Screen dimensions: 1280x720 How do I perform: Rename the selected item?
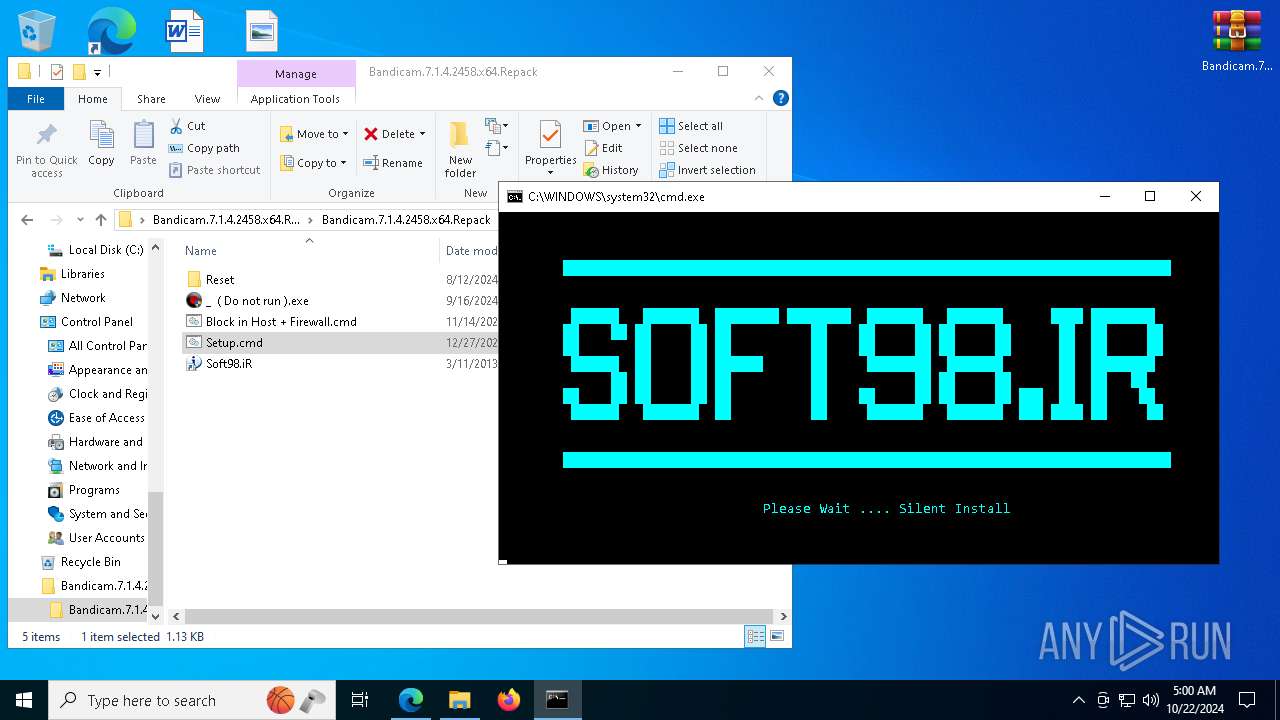click(393, 163)
